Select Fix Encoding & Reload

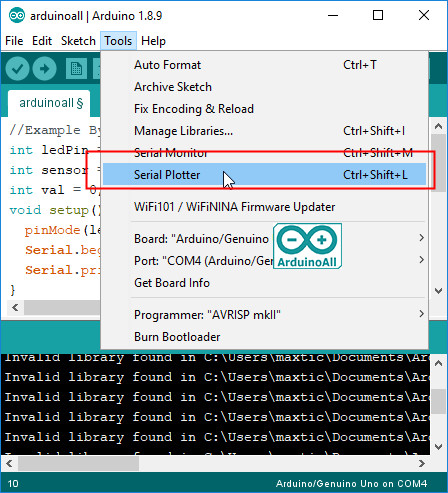click(264, 109)
